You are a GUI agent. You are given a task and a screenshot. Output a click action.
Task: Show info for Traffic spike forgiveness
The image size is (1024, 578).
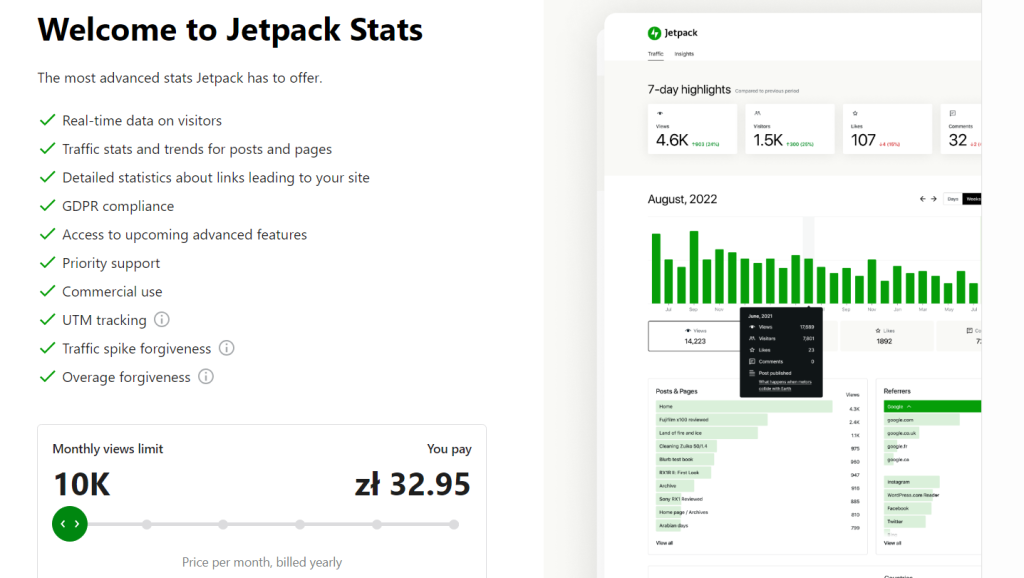[x=226, y=348]
